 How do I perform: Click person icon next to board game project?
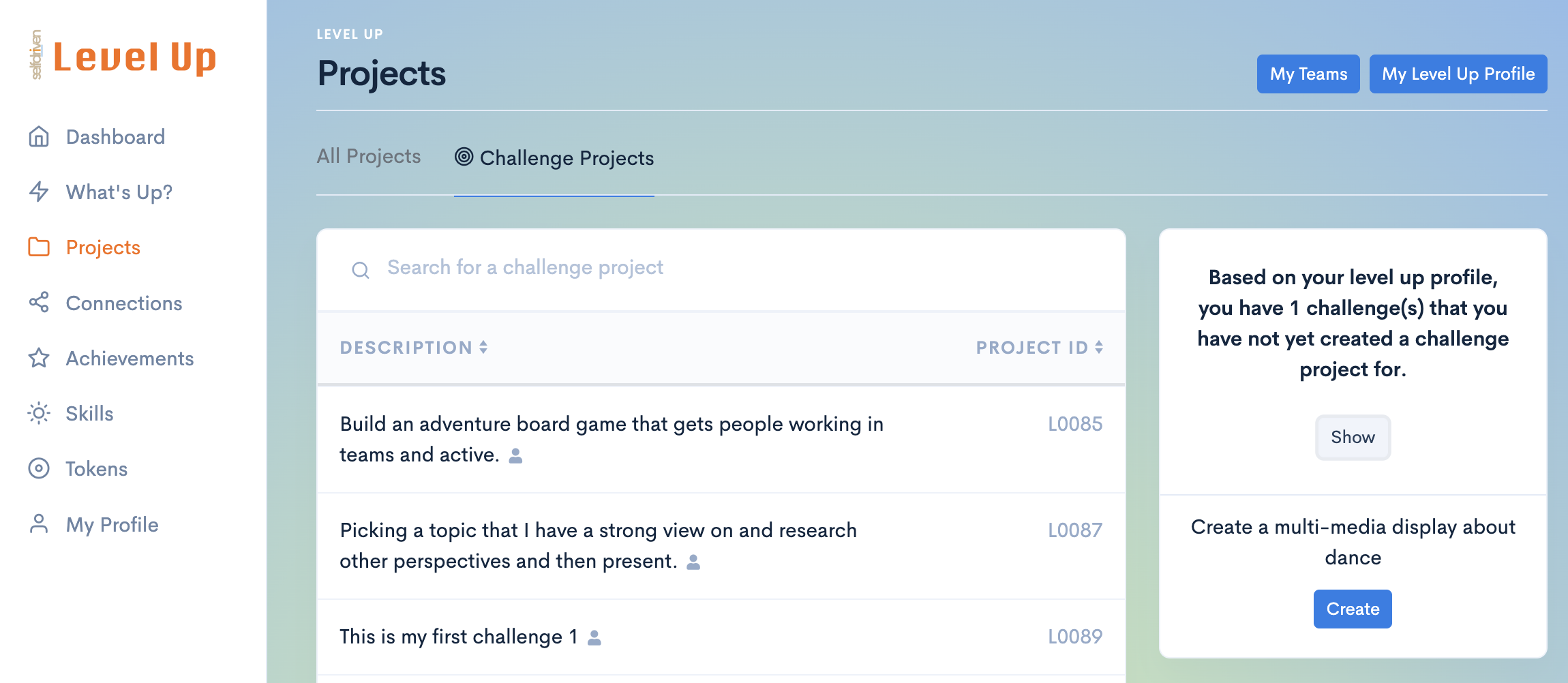(x=516, y=456)
